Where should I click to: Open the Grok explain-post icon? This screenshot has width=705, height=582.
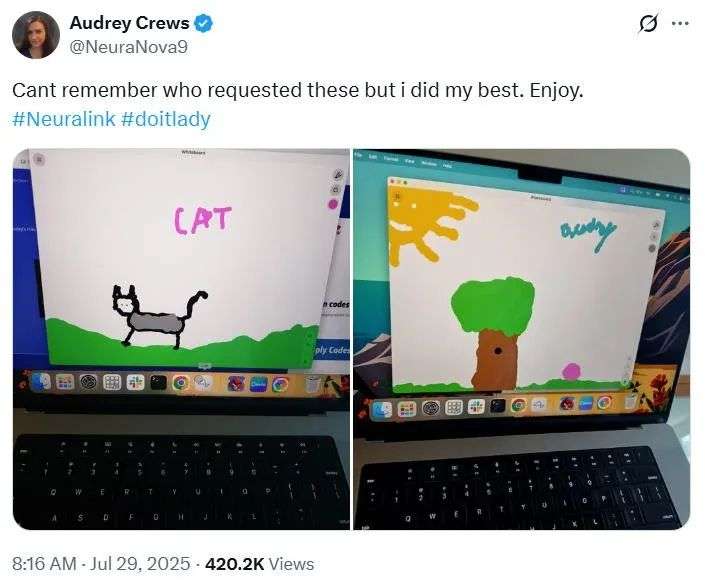648,23
